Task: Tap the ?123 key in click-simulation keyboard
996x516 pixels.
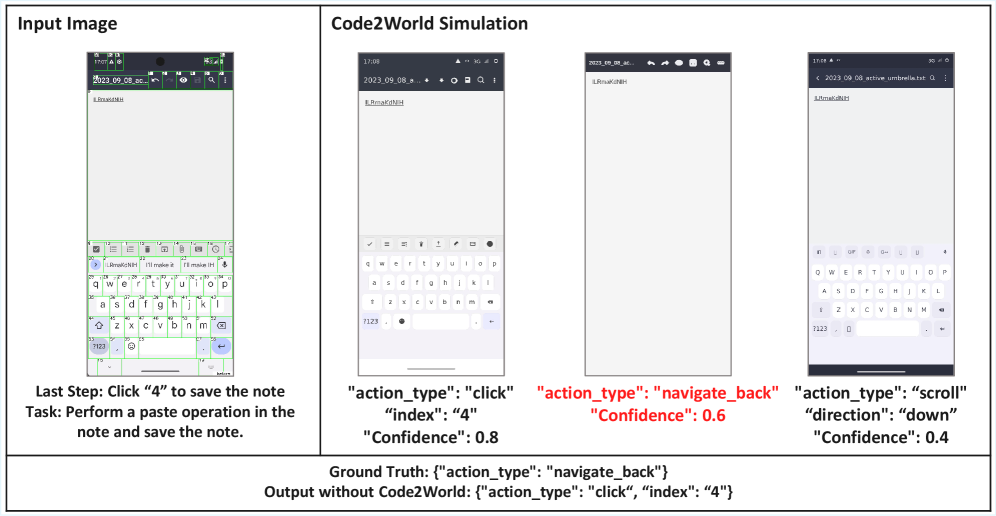Action: point(371,322)
